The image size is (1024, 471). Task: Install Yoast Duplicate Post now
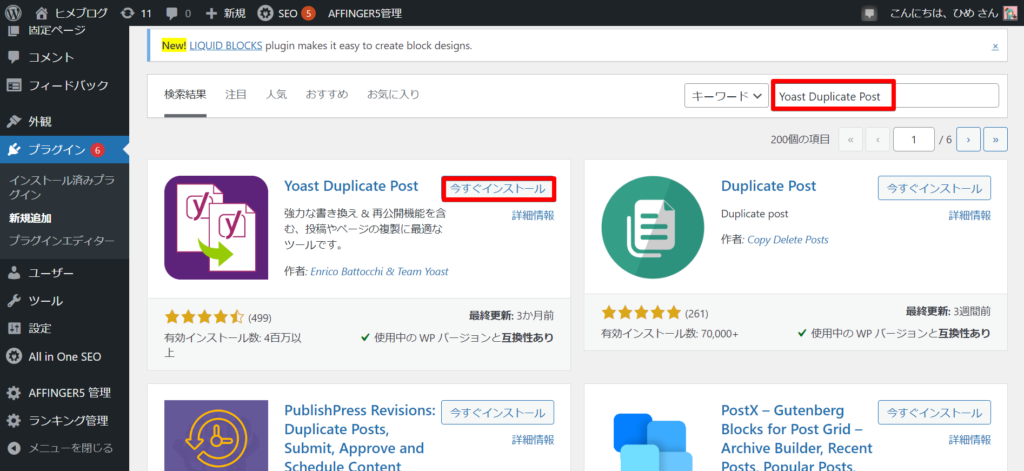(498, 189)
